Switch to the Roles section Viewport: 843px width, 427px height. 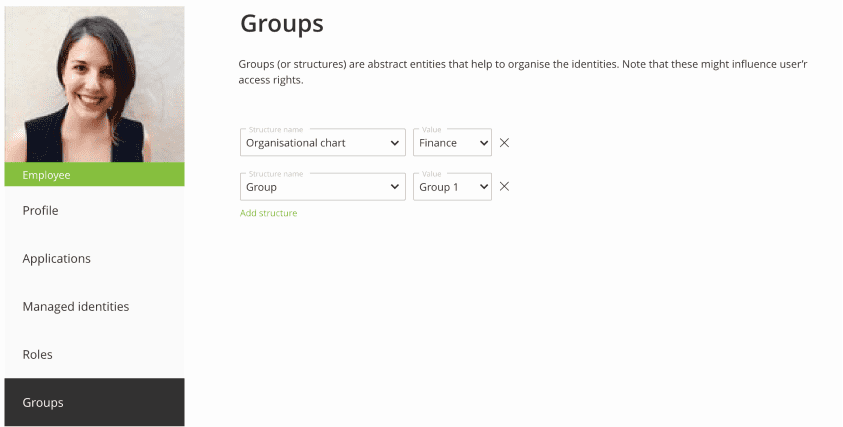coord(38,355)
